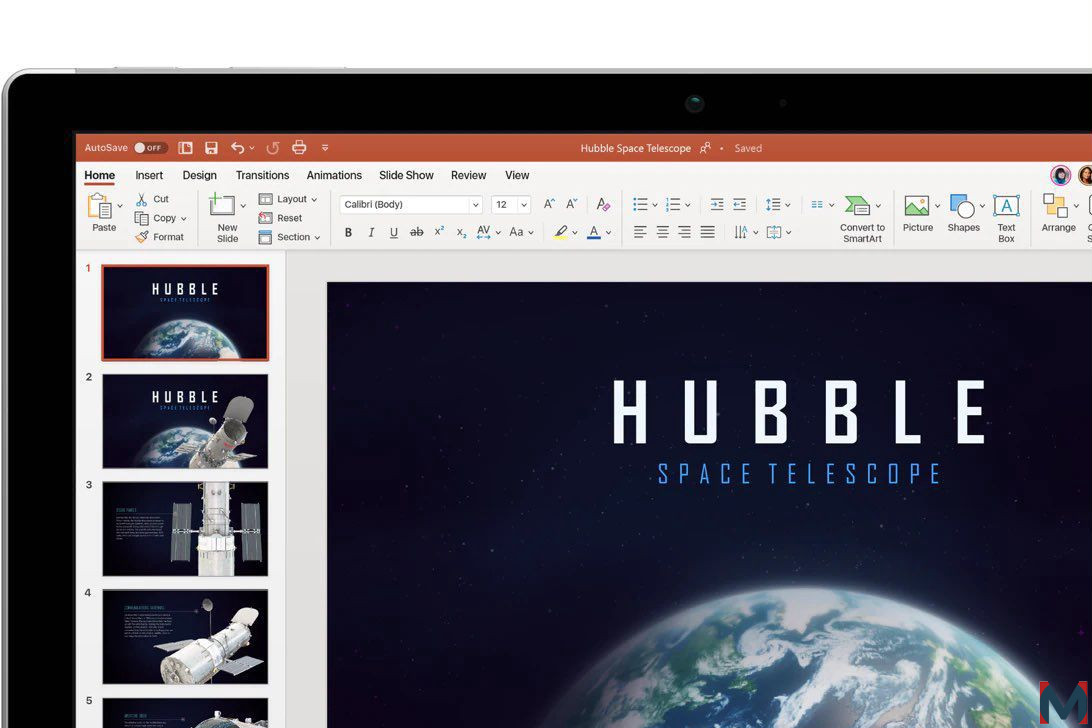Screen dimensions: 1092x728
Task: Open the View tab
Action: pyautogui.click(x=517, y=176)
